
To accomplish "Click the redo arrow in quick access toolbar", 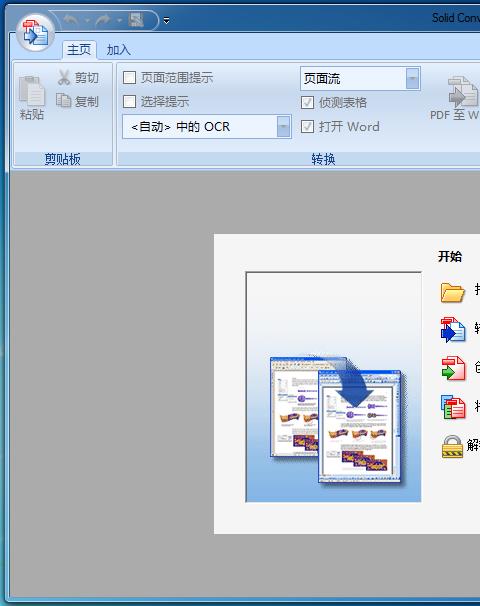I will (103, 19).
